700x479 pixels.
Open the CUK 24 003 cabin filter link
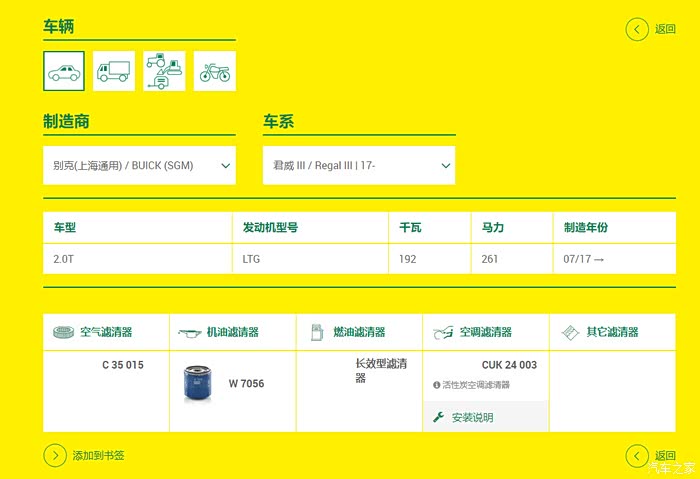[x=509, y=365]
